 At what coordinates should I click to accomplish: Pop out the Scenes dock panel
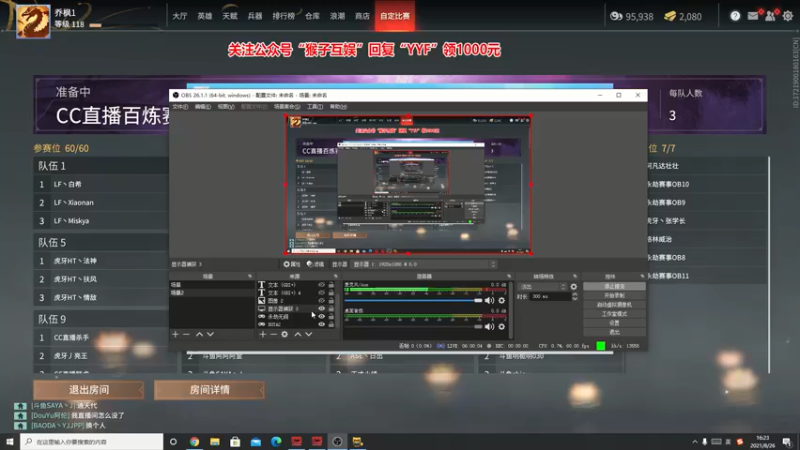coord(250,276)
